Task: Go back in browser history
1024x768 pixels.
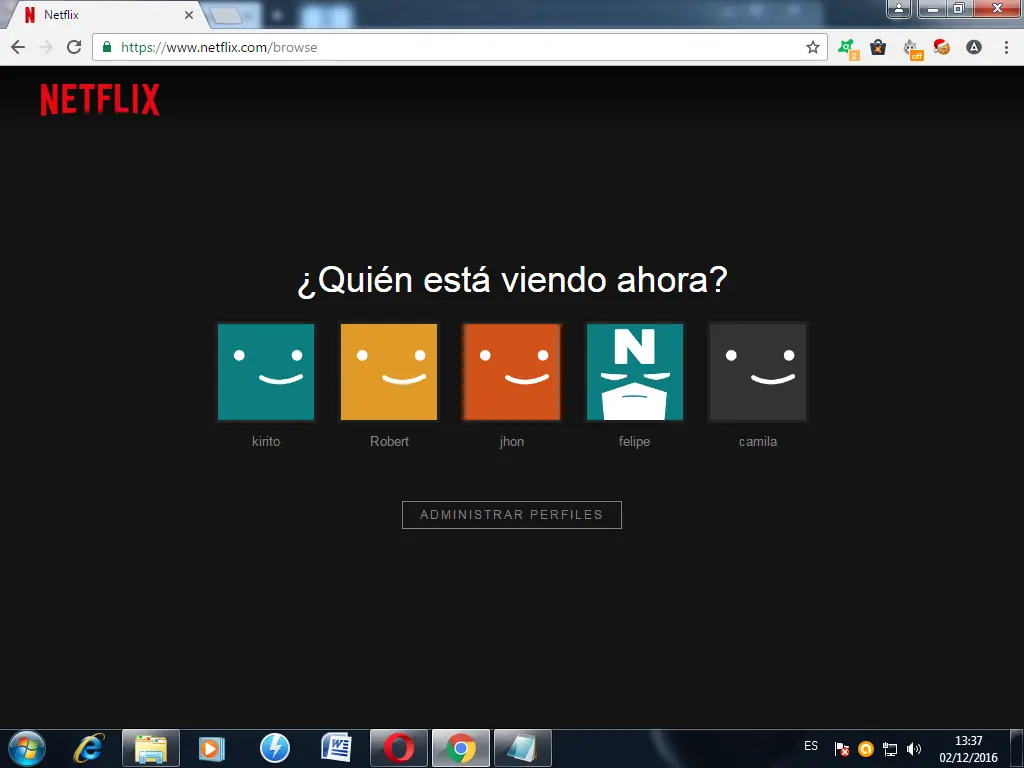Action: [18, 47]
